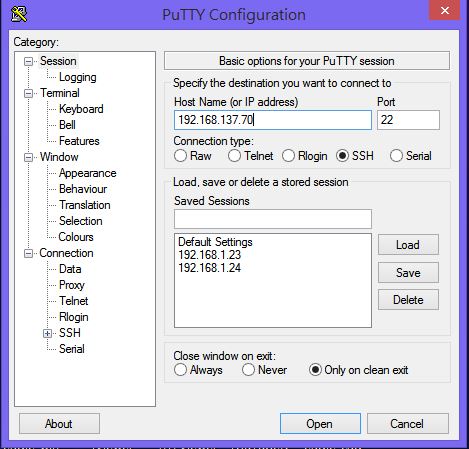The width and height of the screenshot is (469, 449).
Task: Open the SSH category in tree
Action: tap(70, 333)
